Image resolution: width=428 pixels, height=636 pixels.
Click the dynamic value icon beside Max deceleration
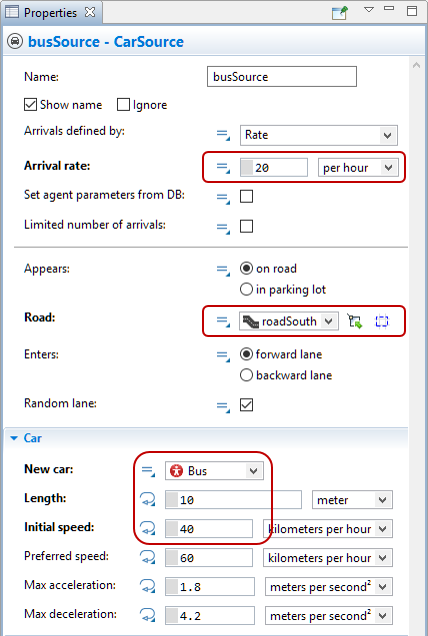pos(148,615)
